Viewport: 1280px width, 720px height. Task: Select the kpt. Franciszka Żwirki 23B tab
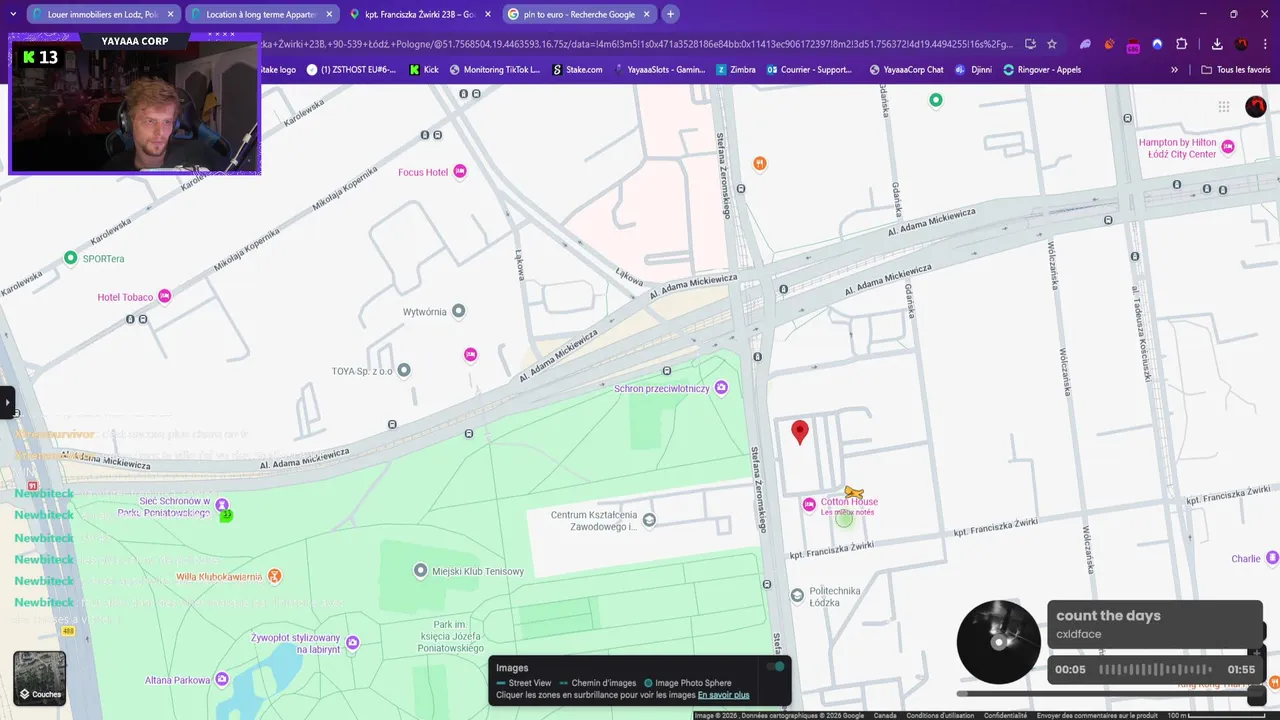419,14
